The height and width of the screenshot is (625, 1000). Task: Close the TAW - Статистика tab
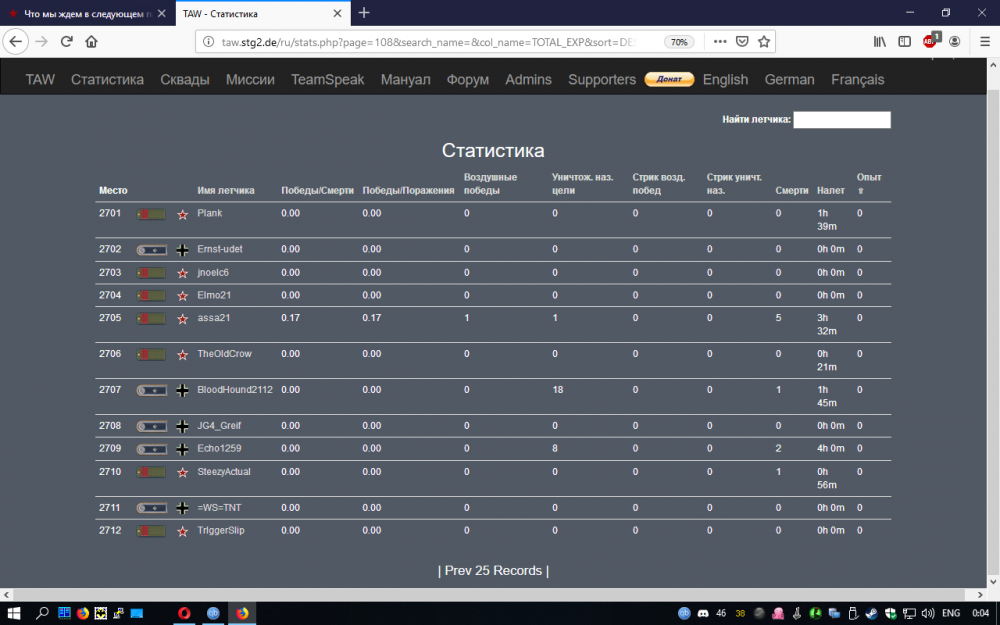pyautogui.click(x=337, y=13)
